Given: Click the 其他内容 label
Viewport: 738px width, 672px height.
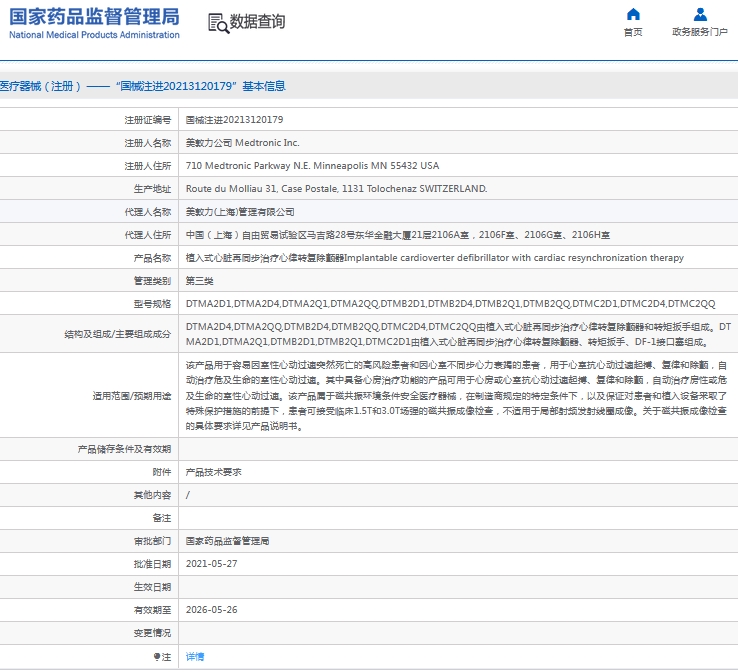Looking at the screenshot, I should tap(152, 496).
